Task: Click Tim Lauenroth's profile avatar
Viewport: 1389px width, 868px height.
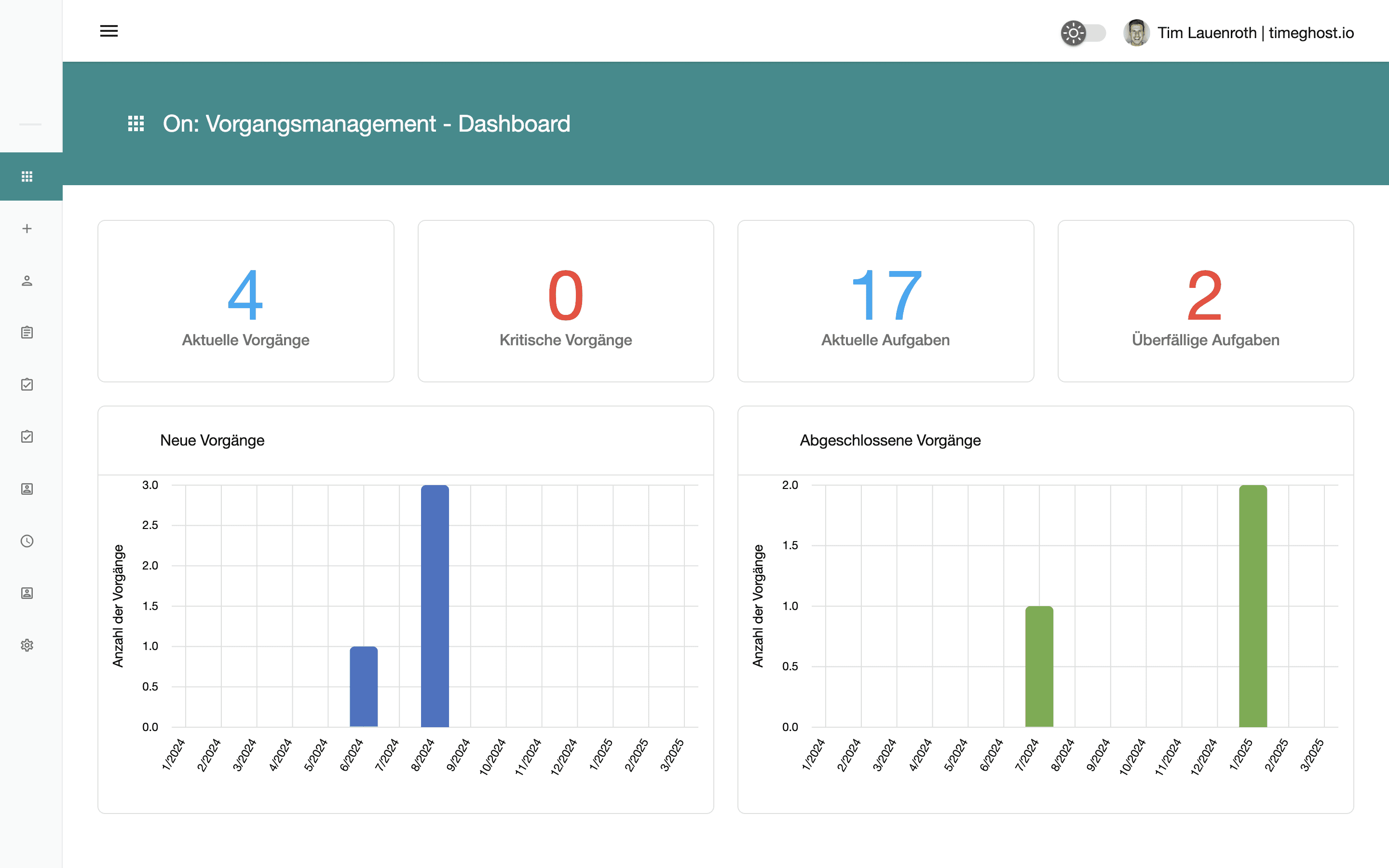Action: [1136, 33]
